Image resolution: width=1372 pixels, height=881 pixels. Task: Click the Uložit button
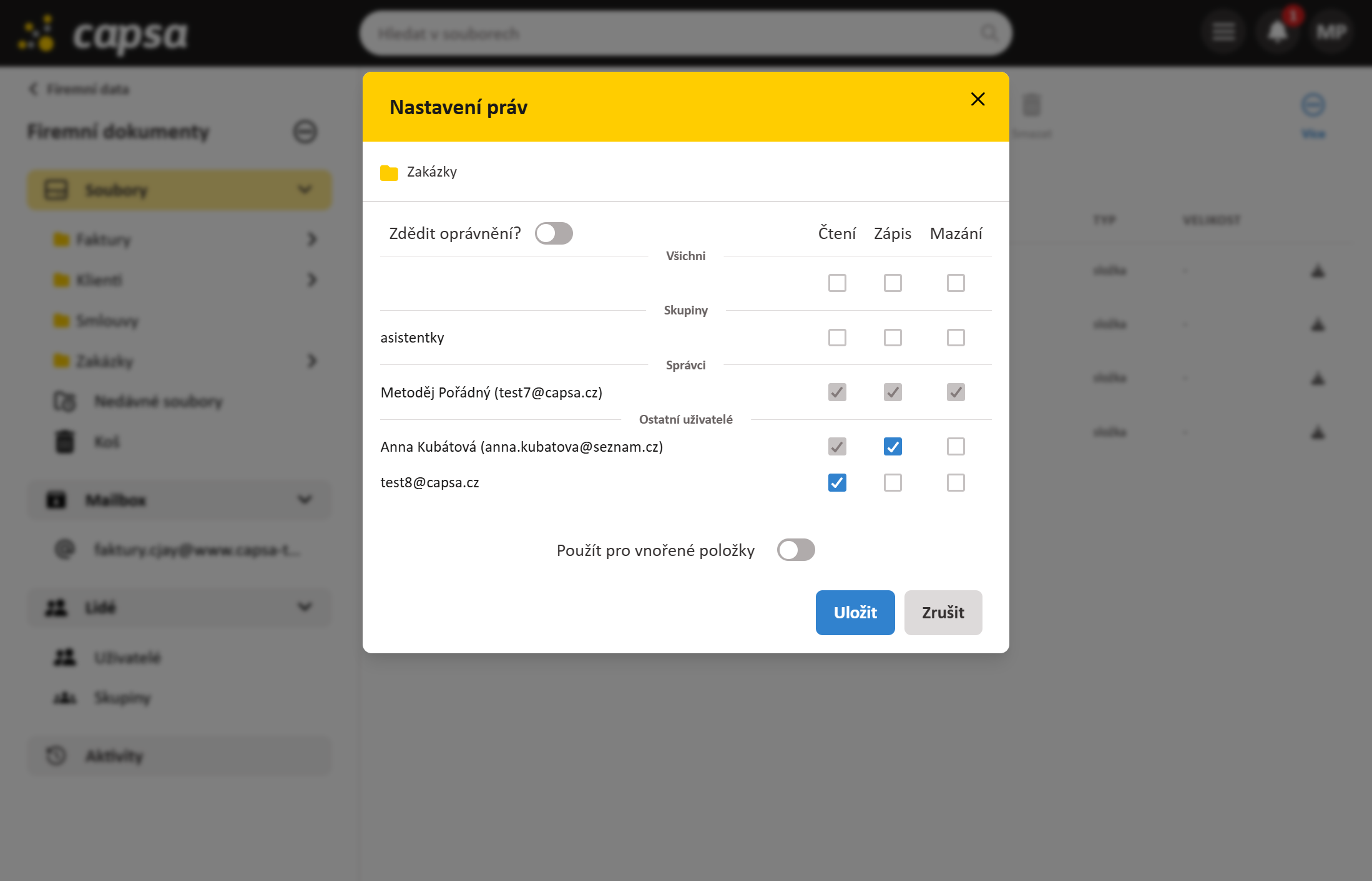tap(855, 613)
